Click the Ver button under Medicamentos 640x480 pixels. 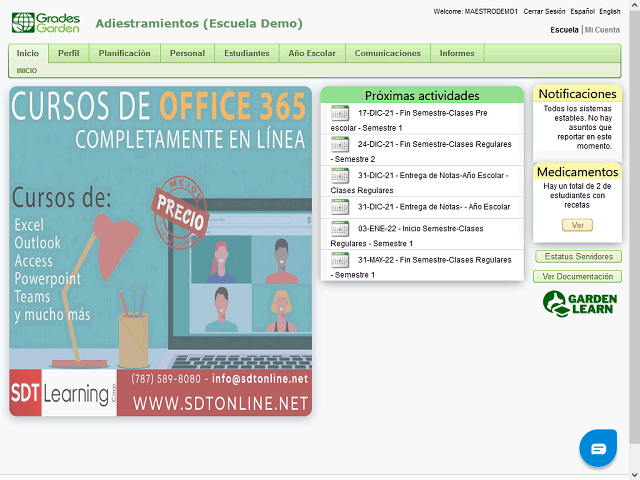(x=577, y=225)
